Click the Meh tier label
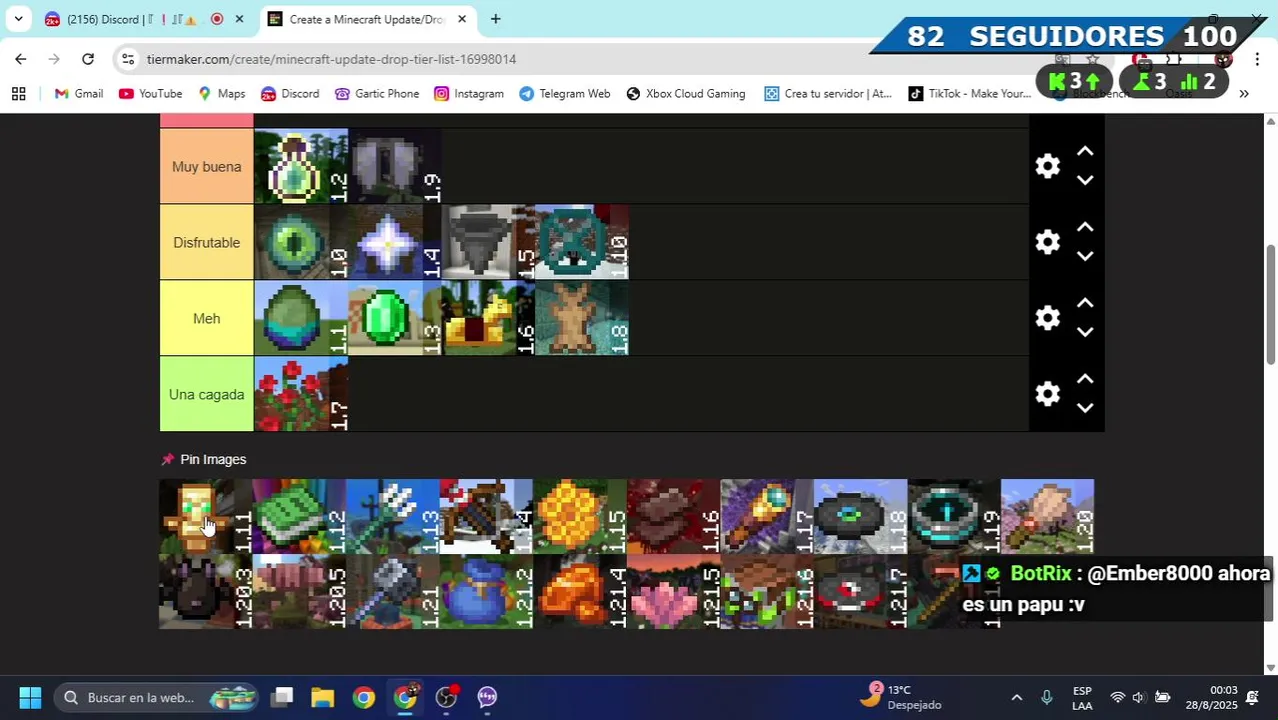The width and height of the screenshot is (1278, 720). [206, 319]
